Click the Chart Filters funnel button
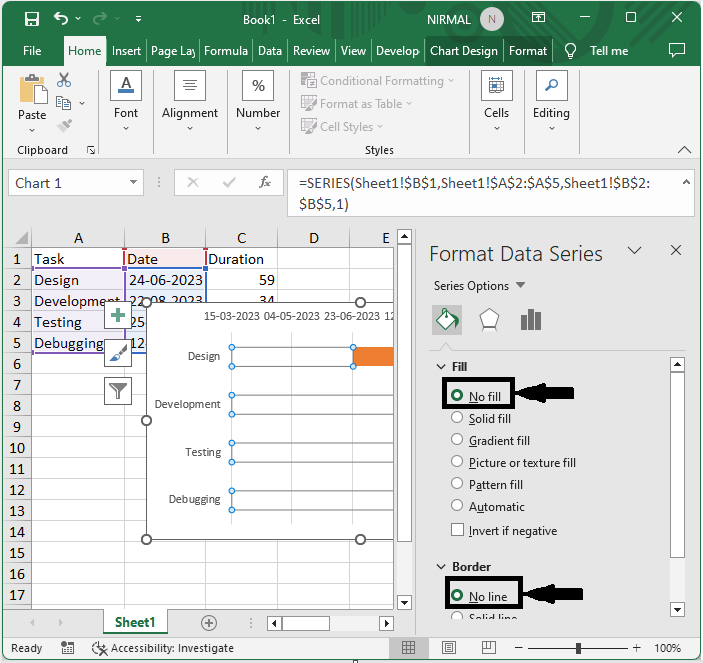 click(118, 390)
